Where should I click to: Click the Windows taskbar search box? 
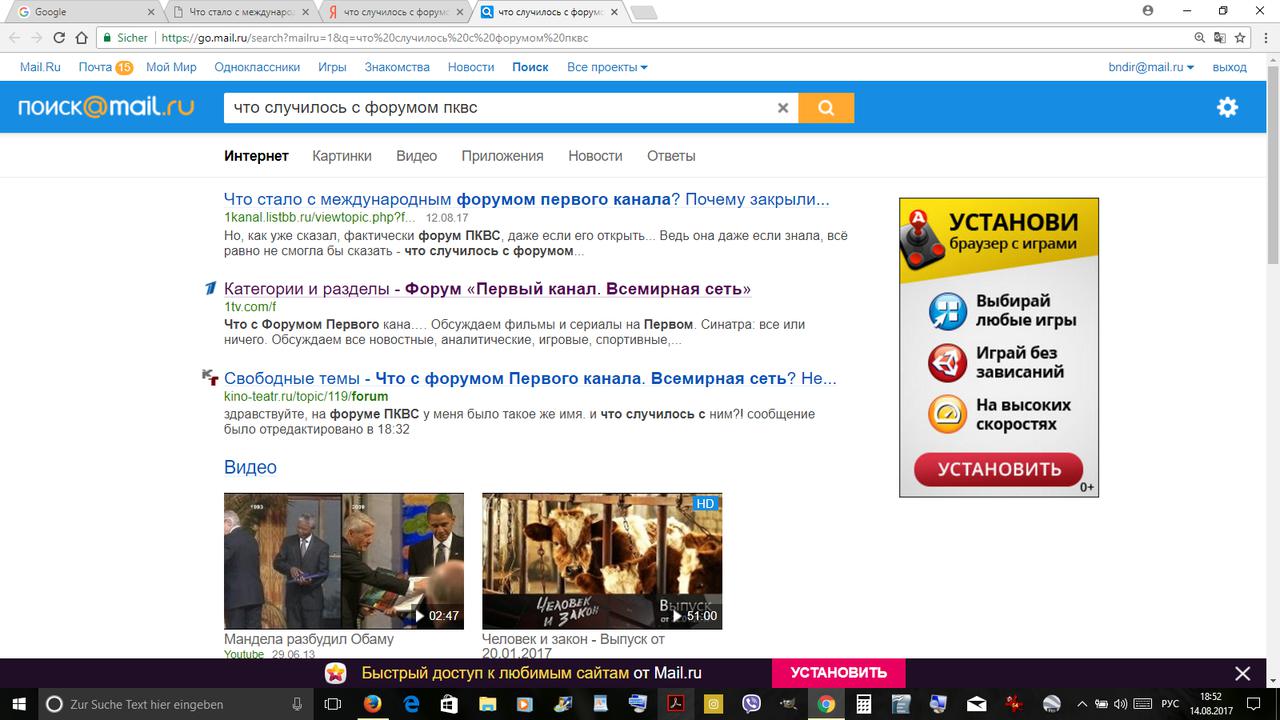point(177,704)
